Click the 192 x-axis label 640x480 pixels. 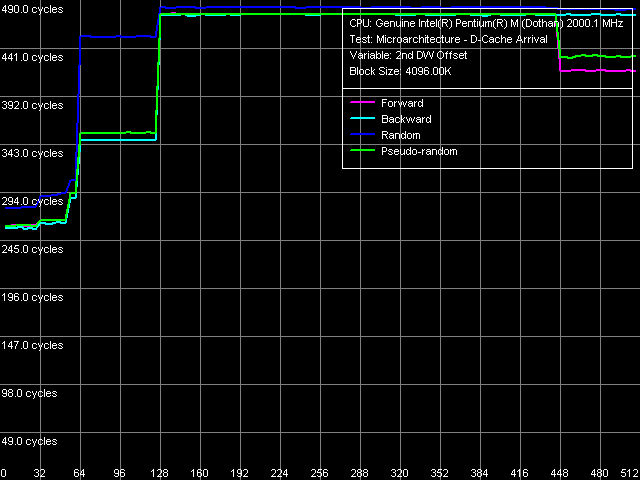[240, 473]
